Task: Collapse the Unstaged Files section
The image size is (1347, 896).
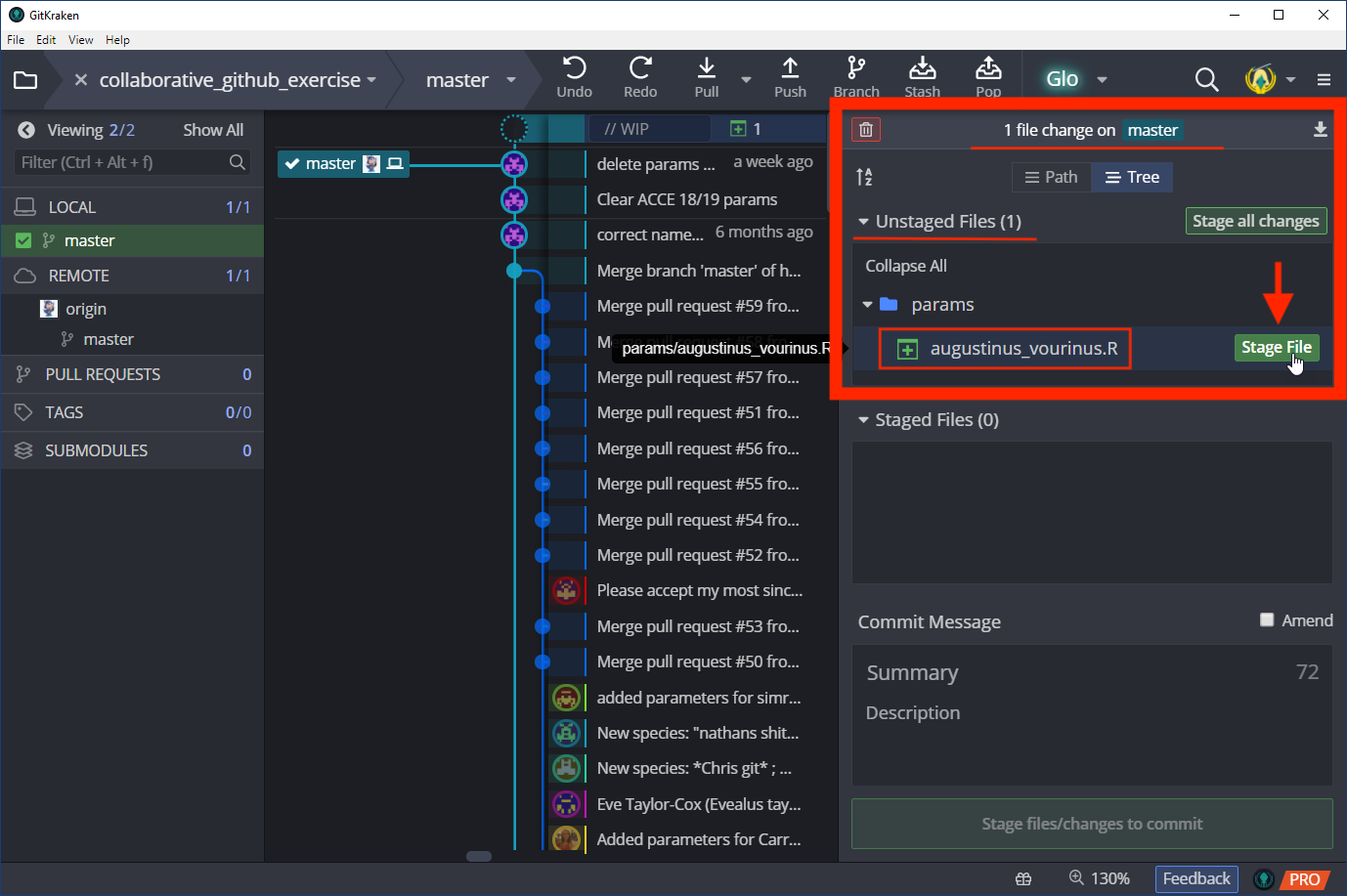Action: tap(863, 222)
